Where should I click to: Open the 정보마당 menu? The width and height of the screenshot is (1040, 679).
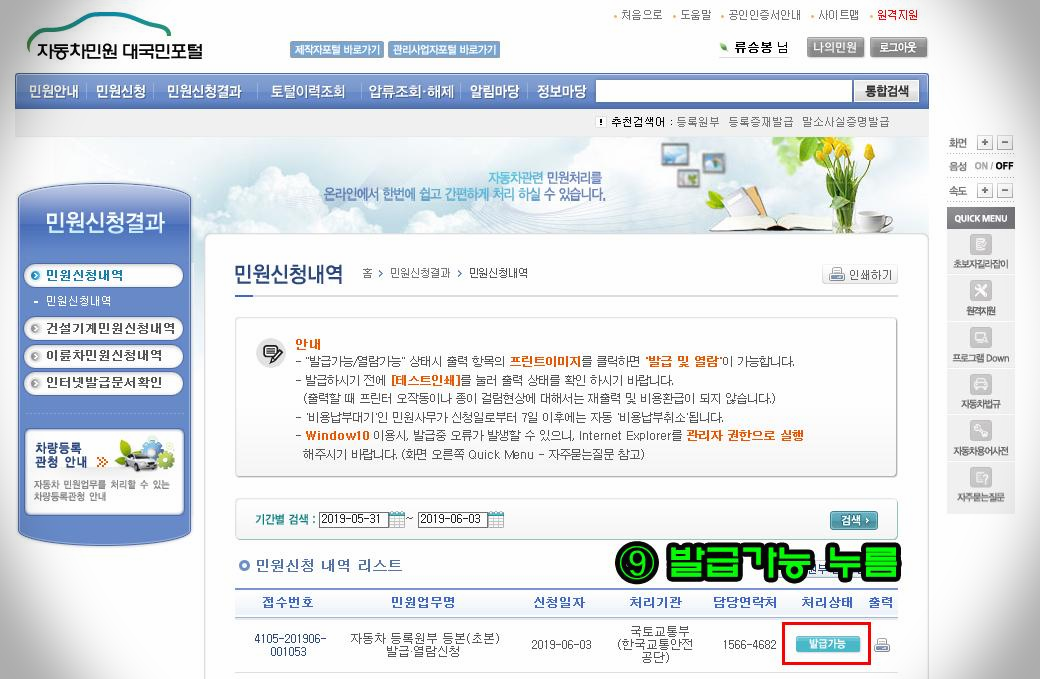pos(562,92)
